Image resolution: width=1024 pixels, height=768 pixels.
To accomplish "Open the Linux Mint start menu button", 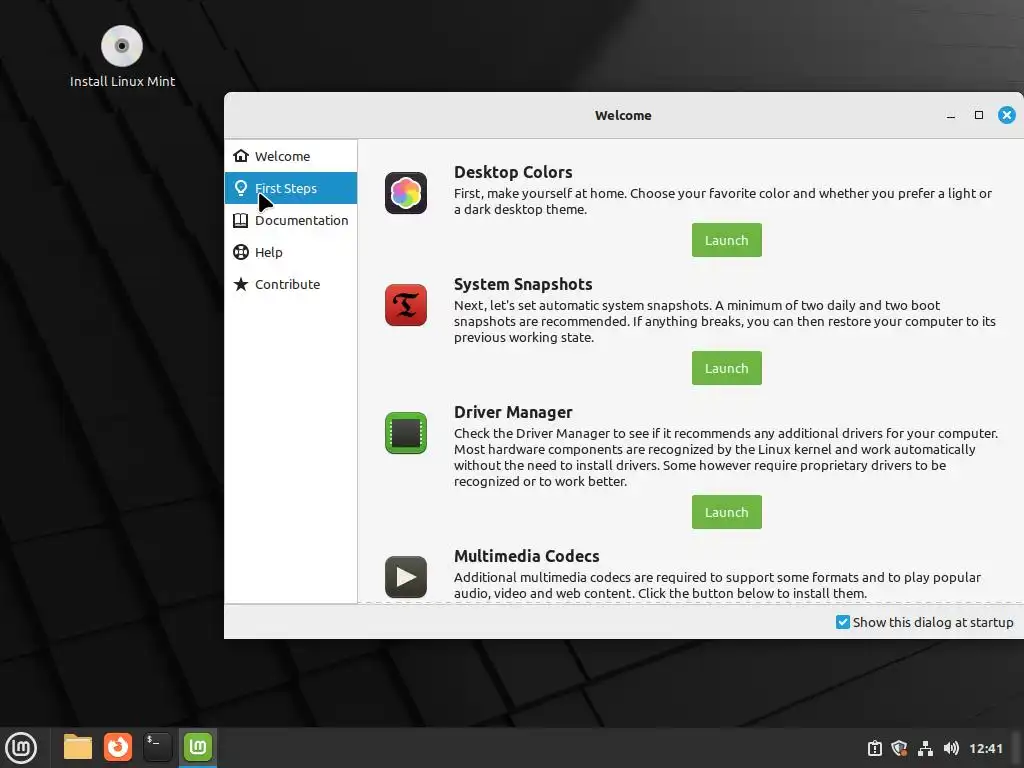I will [x=21, y=747].
